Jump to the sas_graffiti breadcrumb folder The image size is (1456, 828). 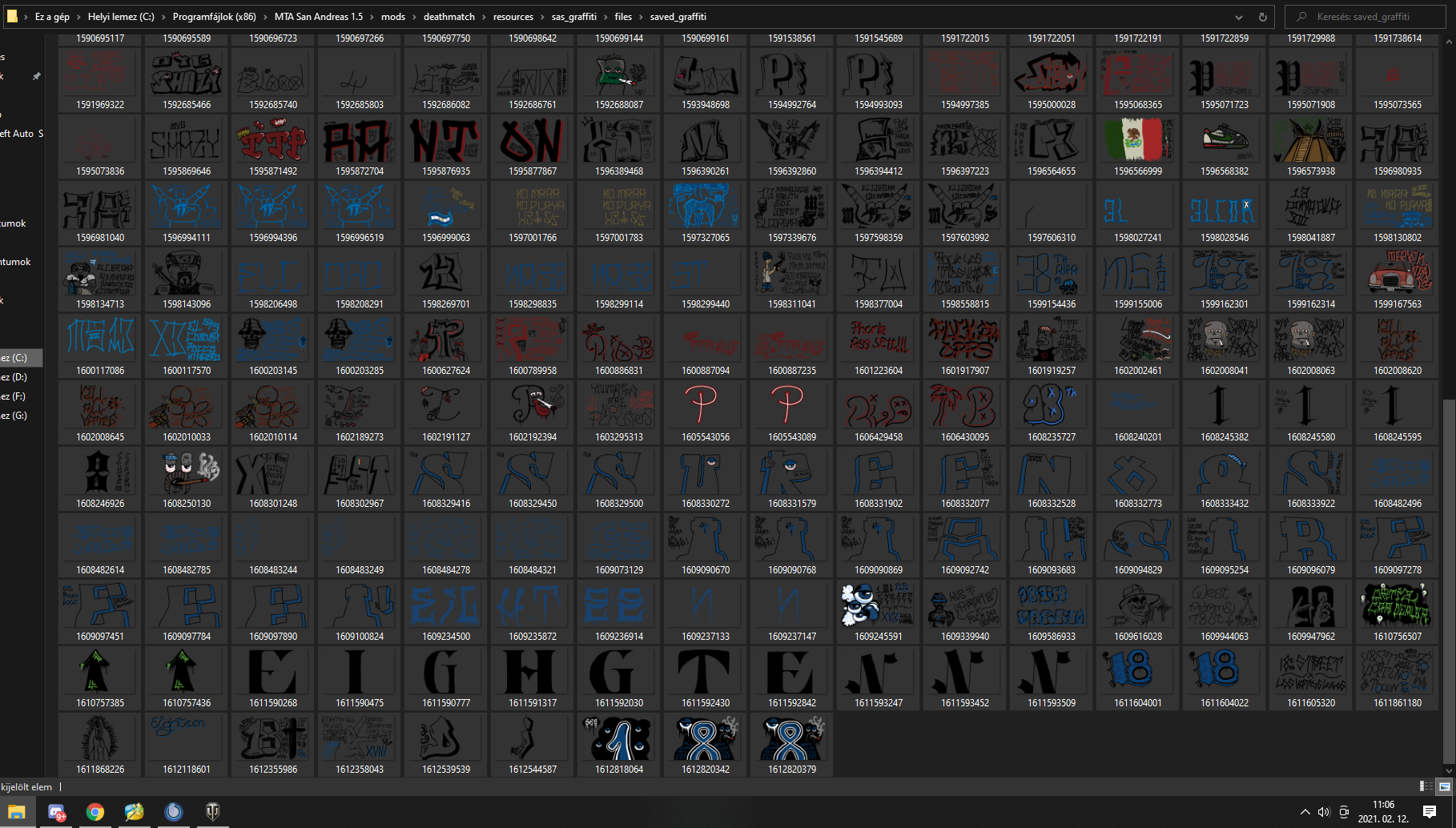574,17
